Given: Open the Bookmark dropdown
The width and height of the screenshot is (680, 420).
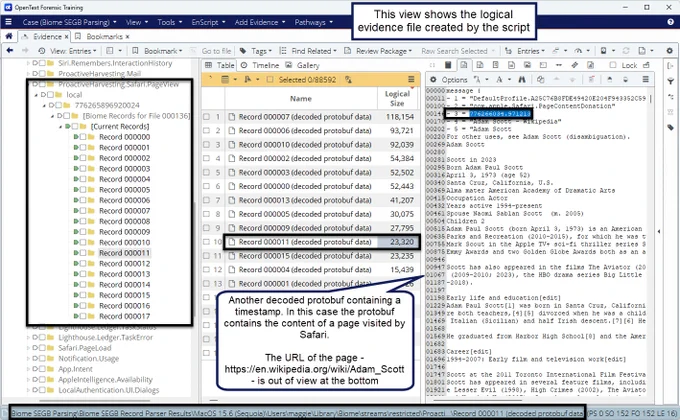Looking at the screenshot, I should 158,51.
